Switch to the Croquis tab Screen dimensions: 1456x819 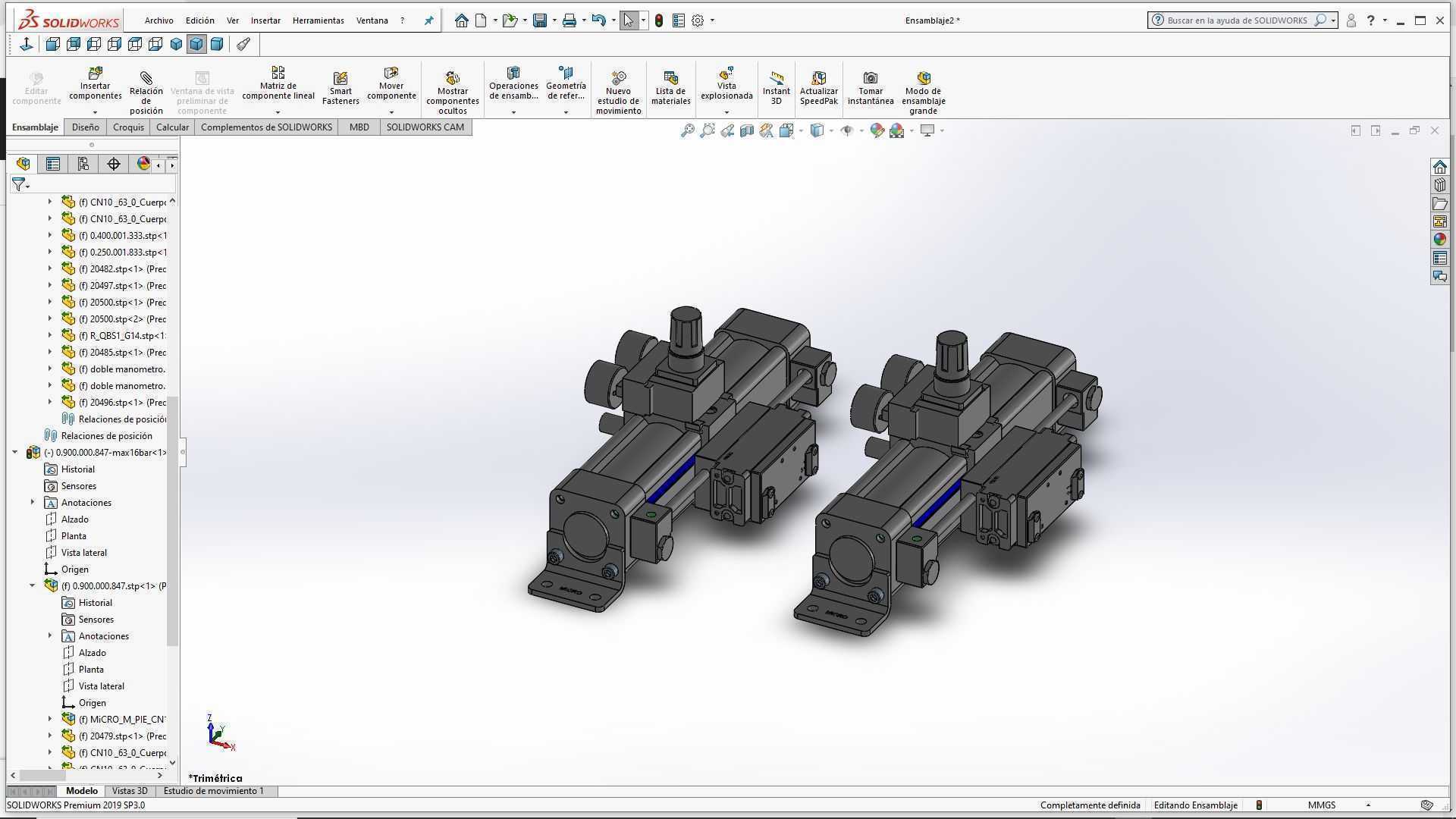tap(128, 127)
